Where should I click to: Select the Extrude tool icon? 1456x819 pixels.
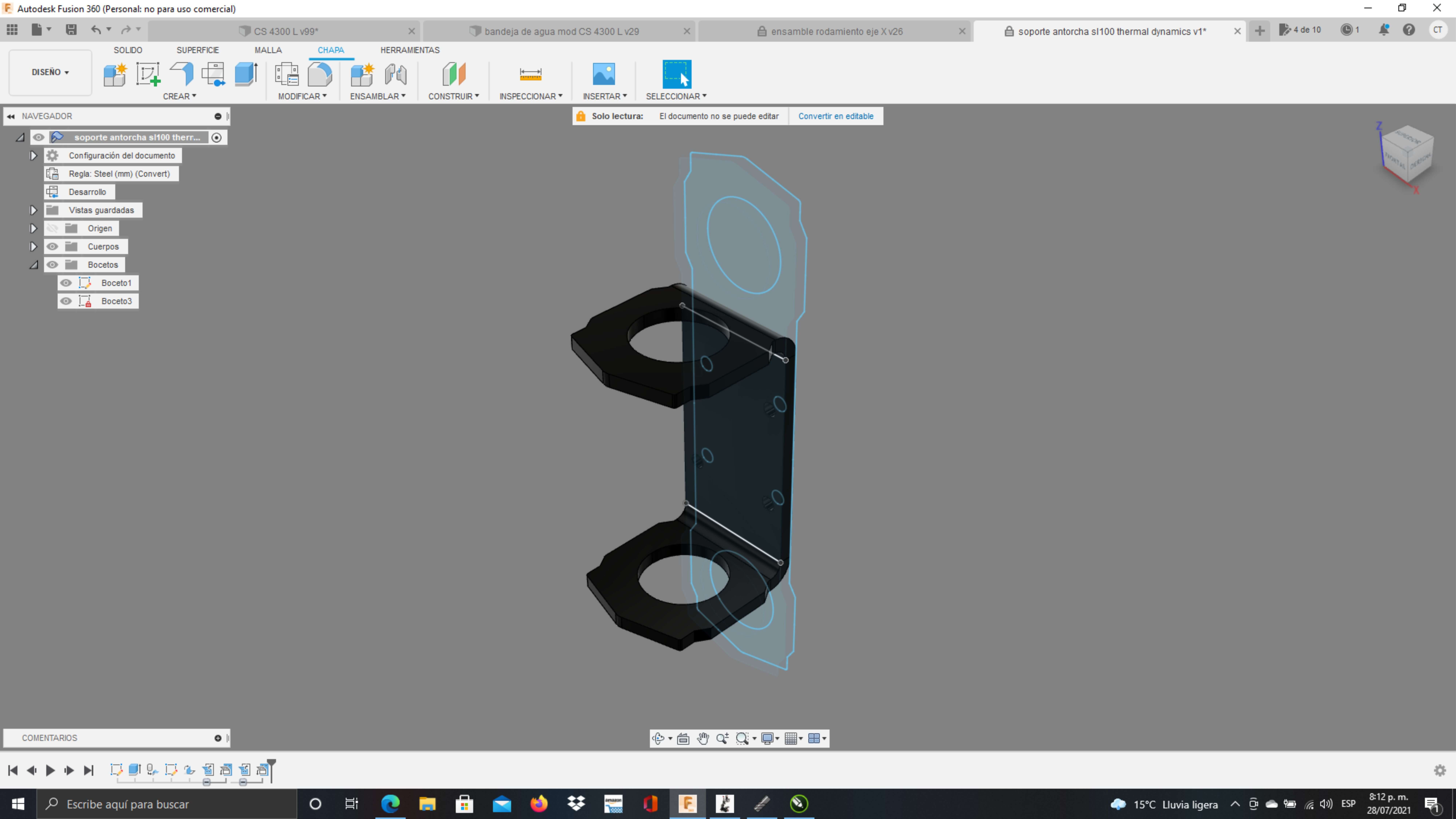(x=246, y=74)
